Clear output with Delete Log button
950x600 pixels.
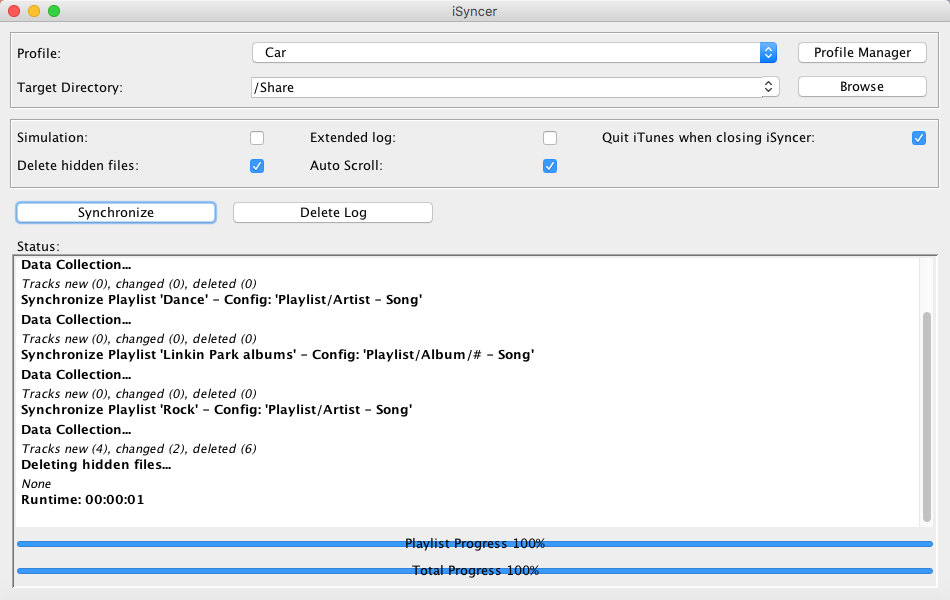click(333, 213)
